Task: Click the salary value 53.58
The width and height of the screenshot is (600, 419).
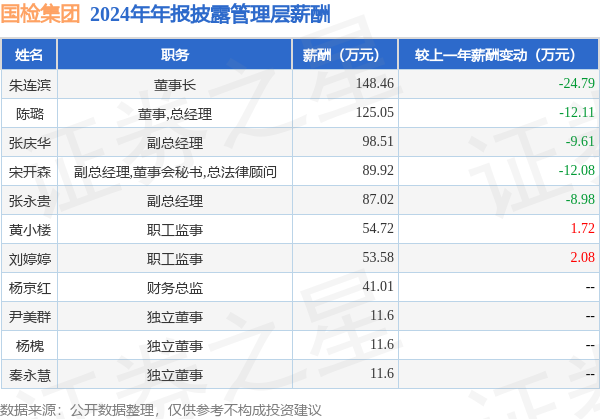Action: click(x=378, y=257)
